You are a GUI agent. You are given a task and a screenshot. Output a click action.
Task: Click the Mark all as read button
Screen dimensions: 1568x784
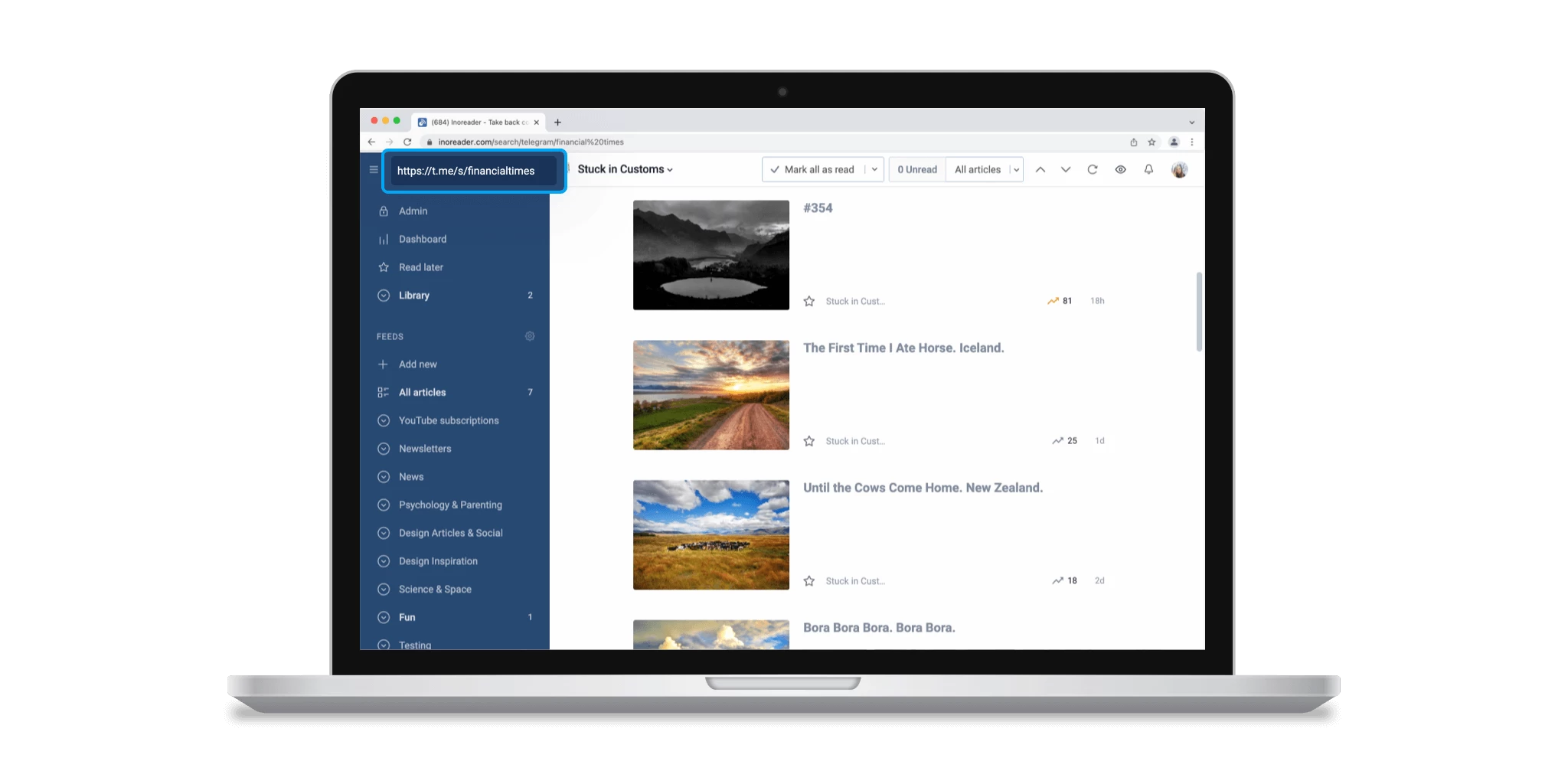[813, 169]
